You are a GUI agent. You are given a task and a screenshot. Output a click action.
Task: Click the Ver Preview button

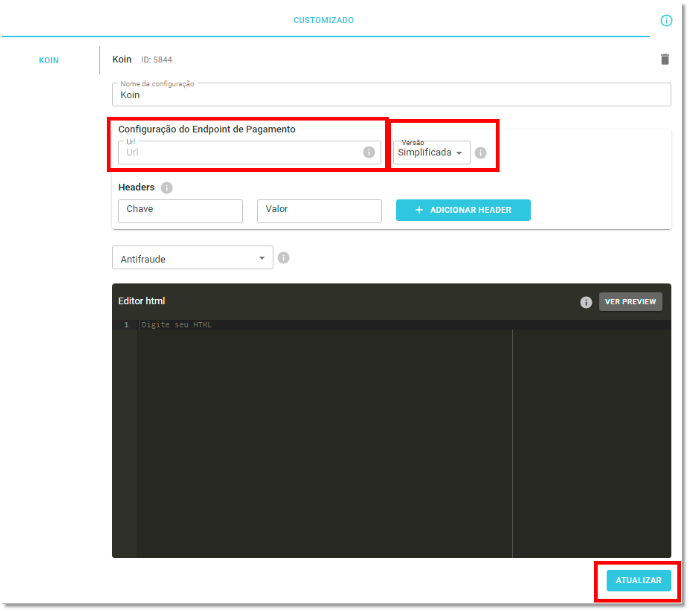pyautogui.click(x=630, y=302)
